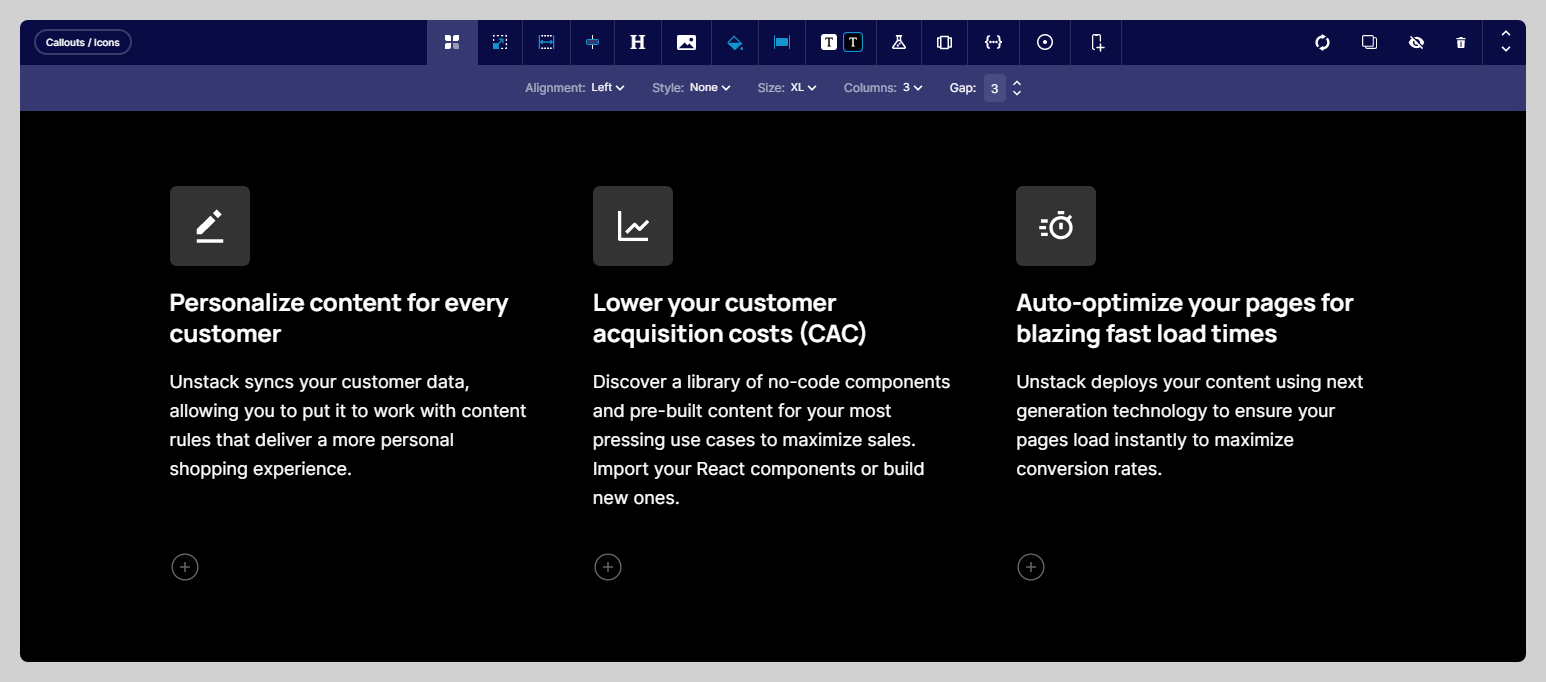The height and width of the screenshot is (682, 1546).
Task: Click the heading H icon in toolbar
Action: click(637, 42)
